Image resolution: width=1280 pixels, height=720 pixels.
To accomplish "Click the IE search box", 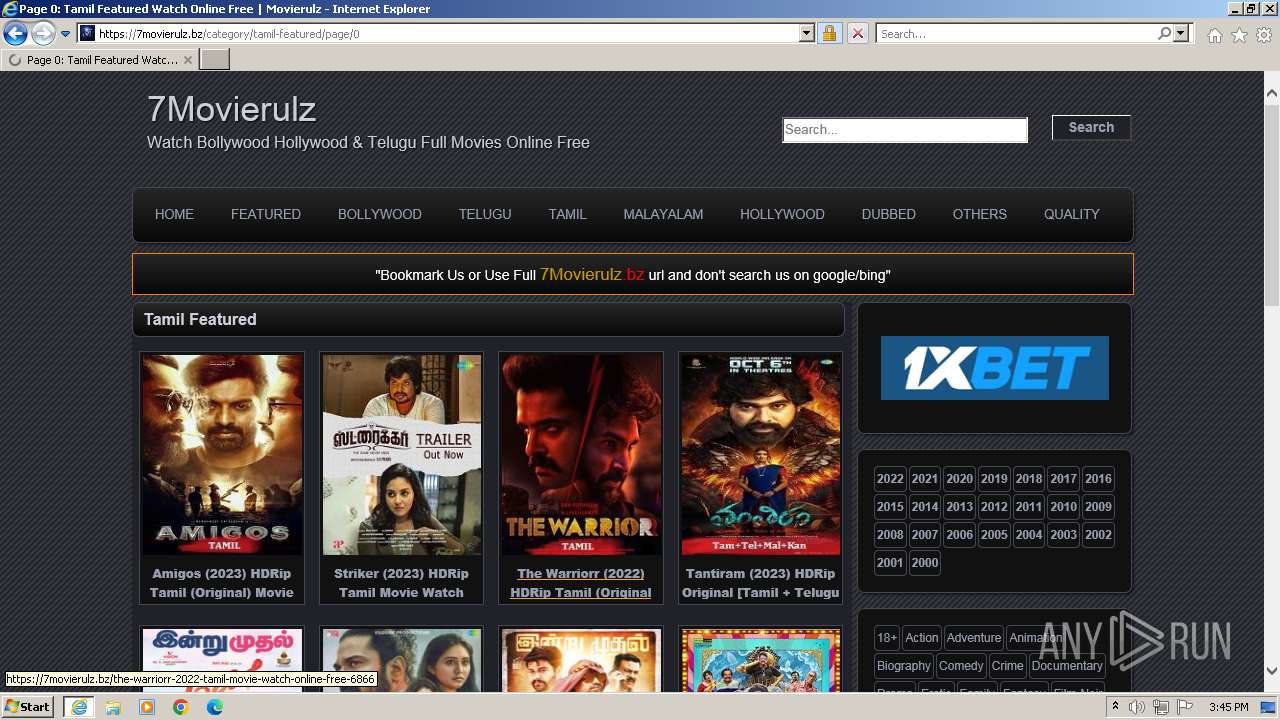I will [x=1015, y=33].
